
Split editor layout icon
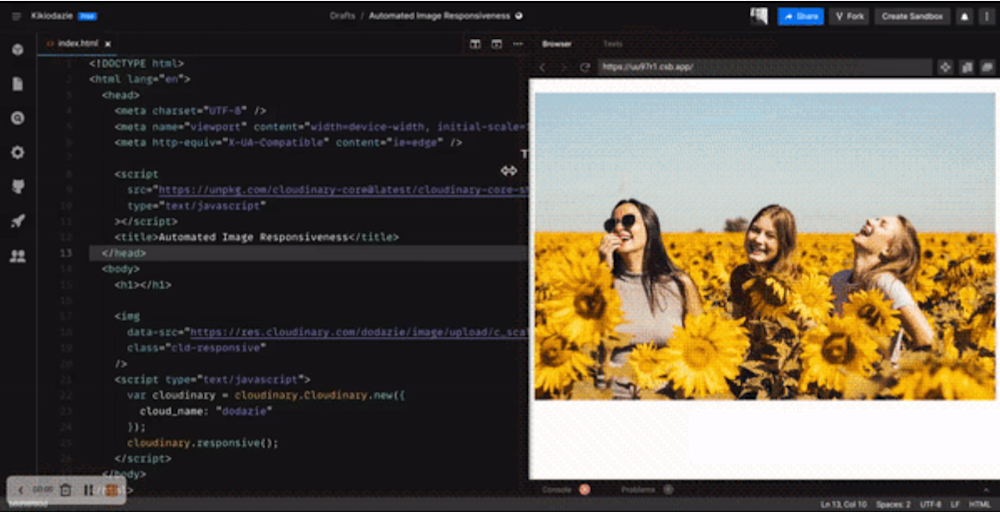pos(475,44)
